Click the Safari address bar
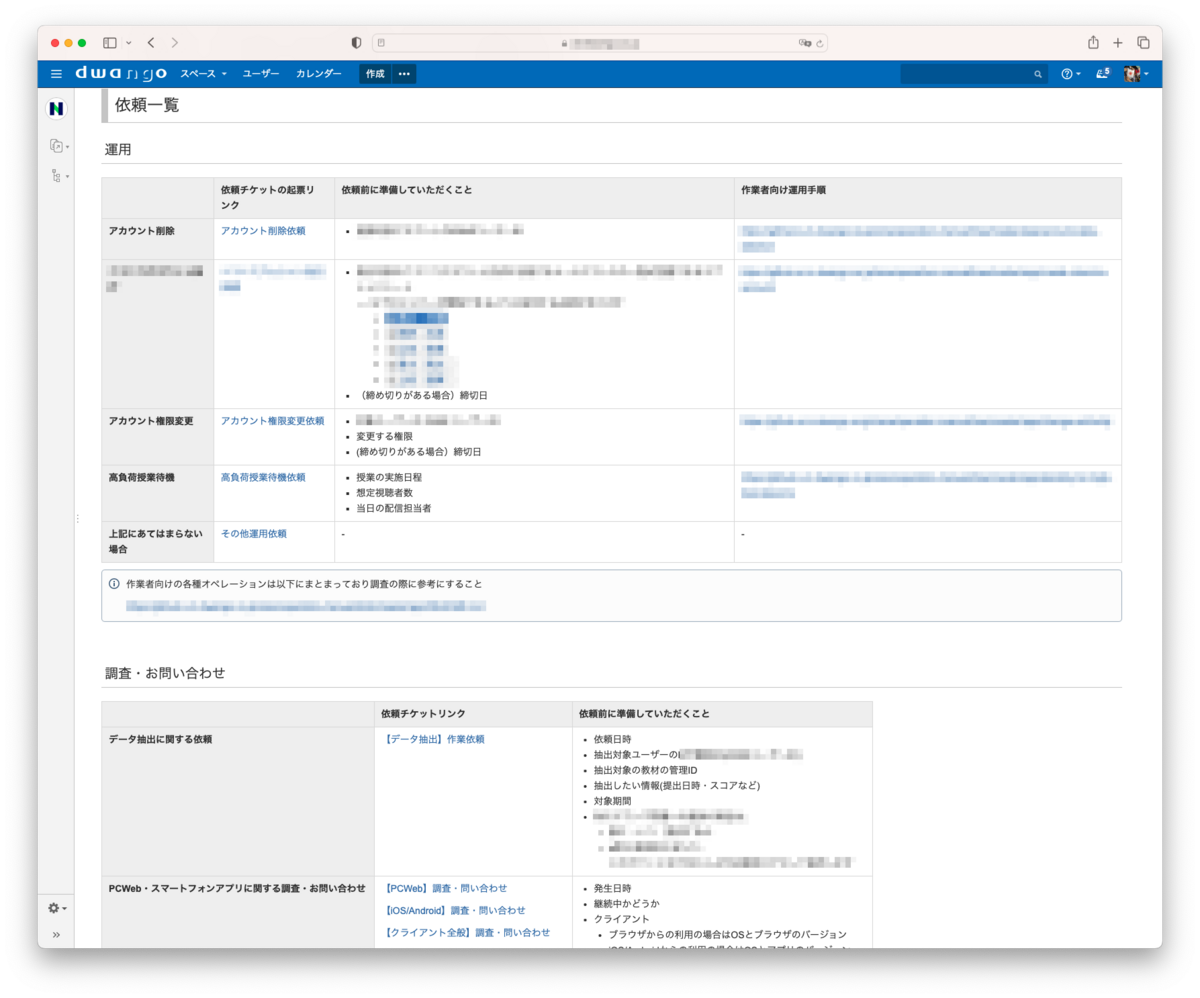This screenshot has height=998, width=1200. click(600, 43)
